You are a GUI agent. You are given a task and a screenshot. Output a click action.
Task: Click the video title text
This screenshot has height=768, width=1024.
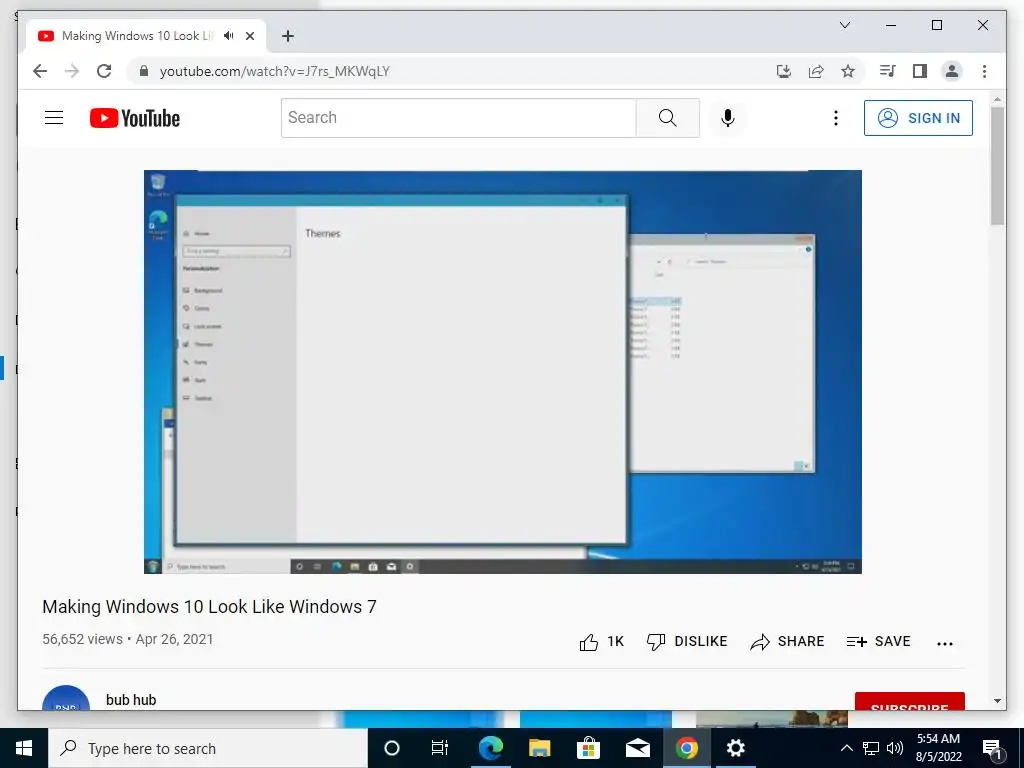pos(210,607)
